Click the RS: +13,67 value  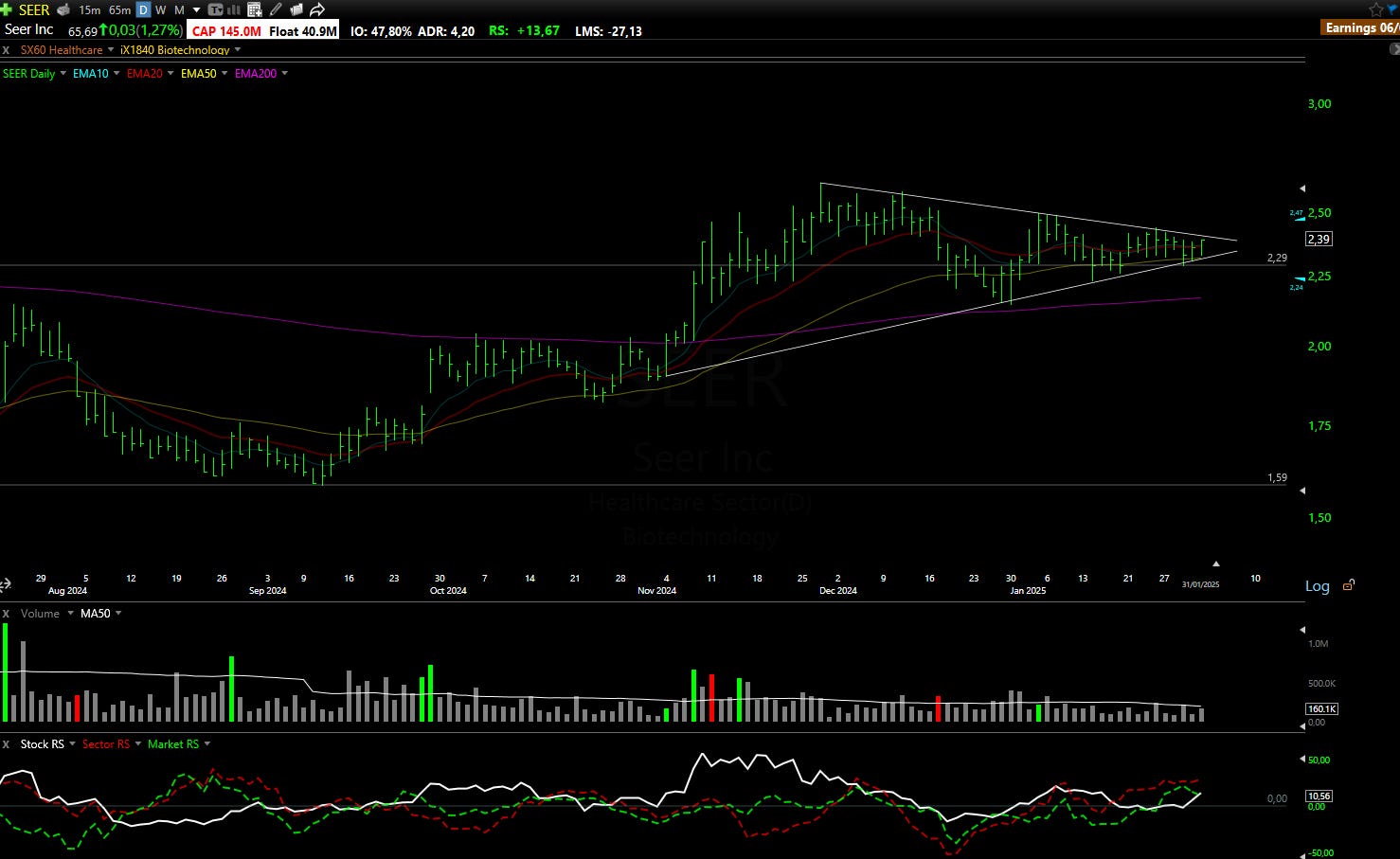[x=524, y=31]
